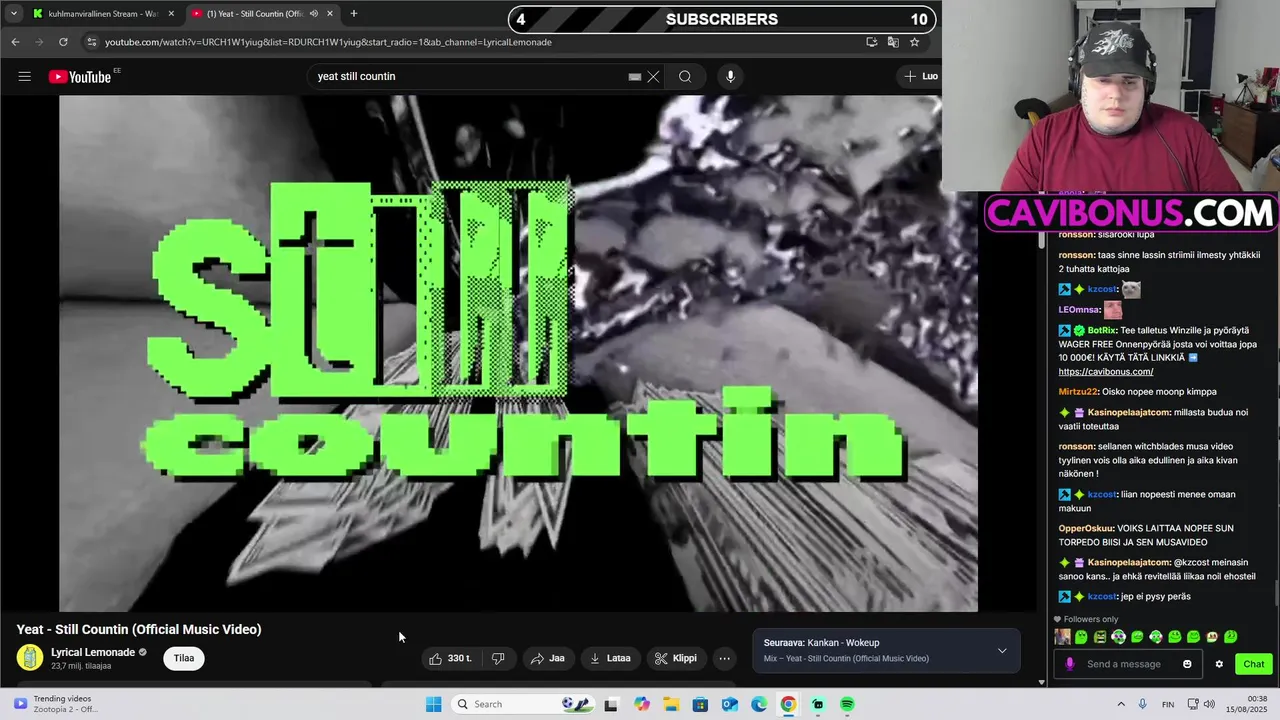Open File Explorer from the taskbar
This screenshot has height=720, width=1280.
click(x=671, y=704)
